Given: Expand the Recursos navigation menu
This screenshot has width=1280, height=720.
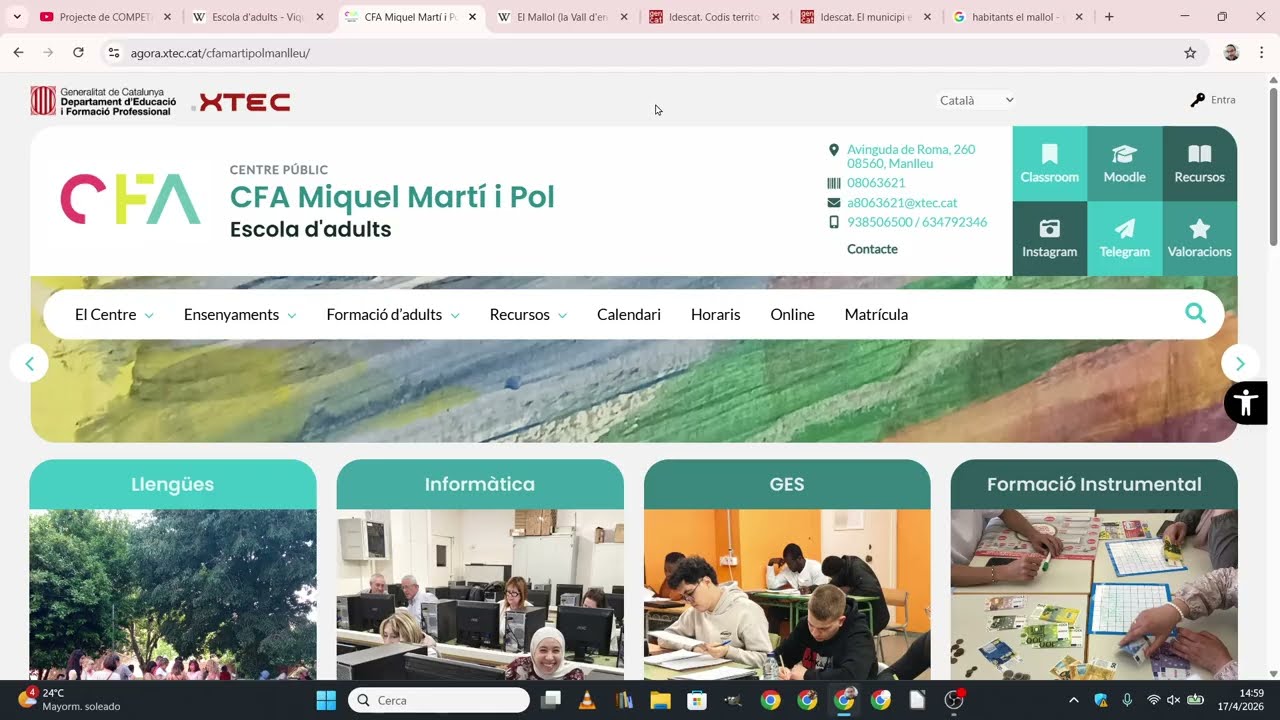Looking at the screenshot, I should click(528, 314).
